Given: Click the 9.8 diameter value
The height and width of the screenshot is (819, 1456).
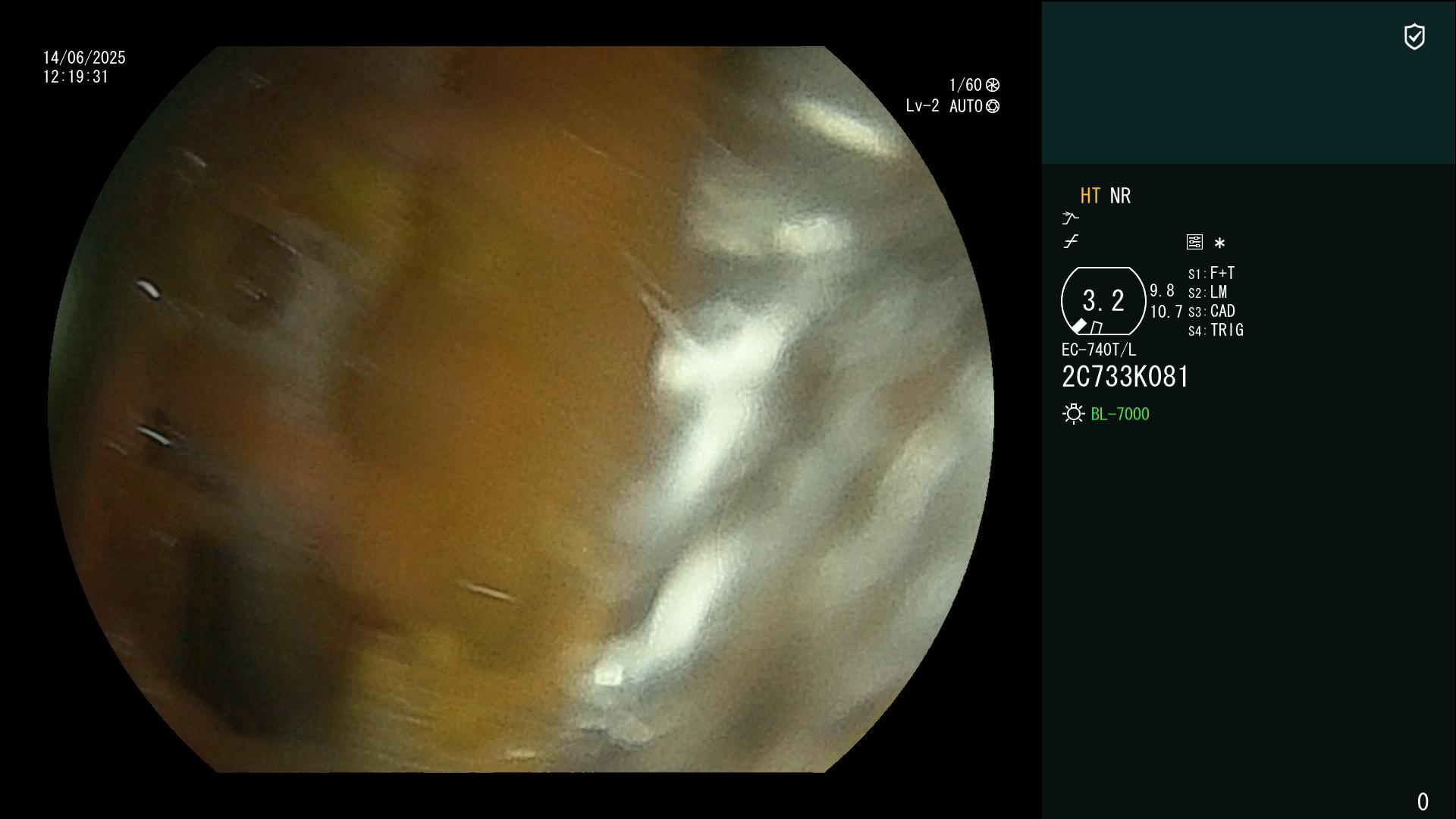Looking at the screenshot, I should click(x=1162, y=290).
